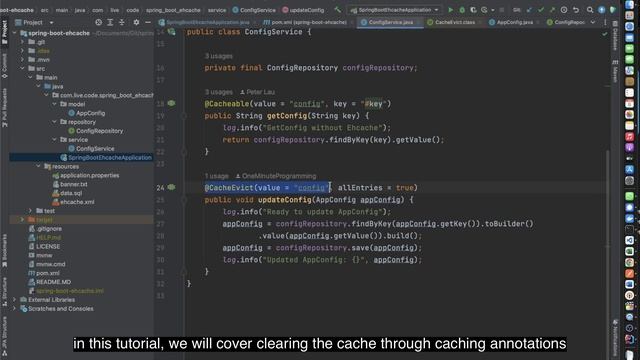This screenshot has width=640, height=360.
Task: Click the rollback undo arrow icon
Action: 576,10
